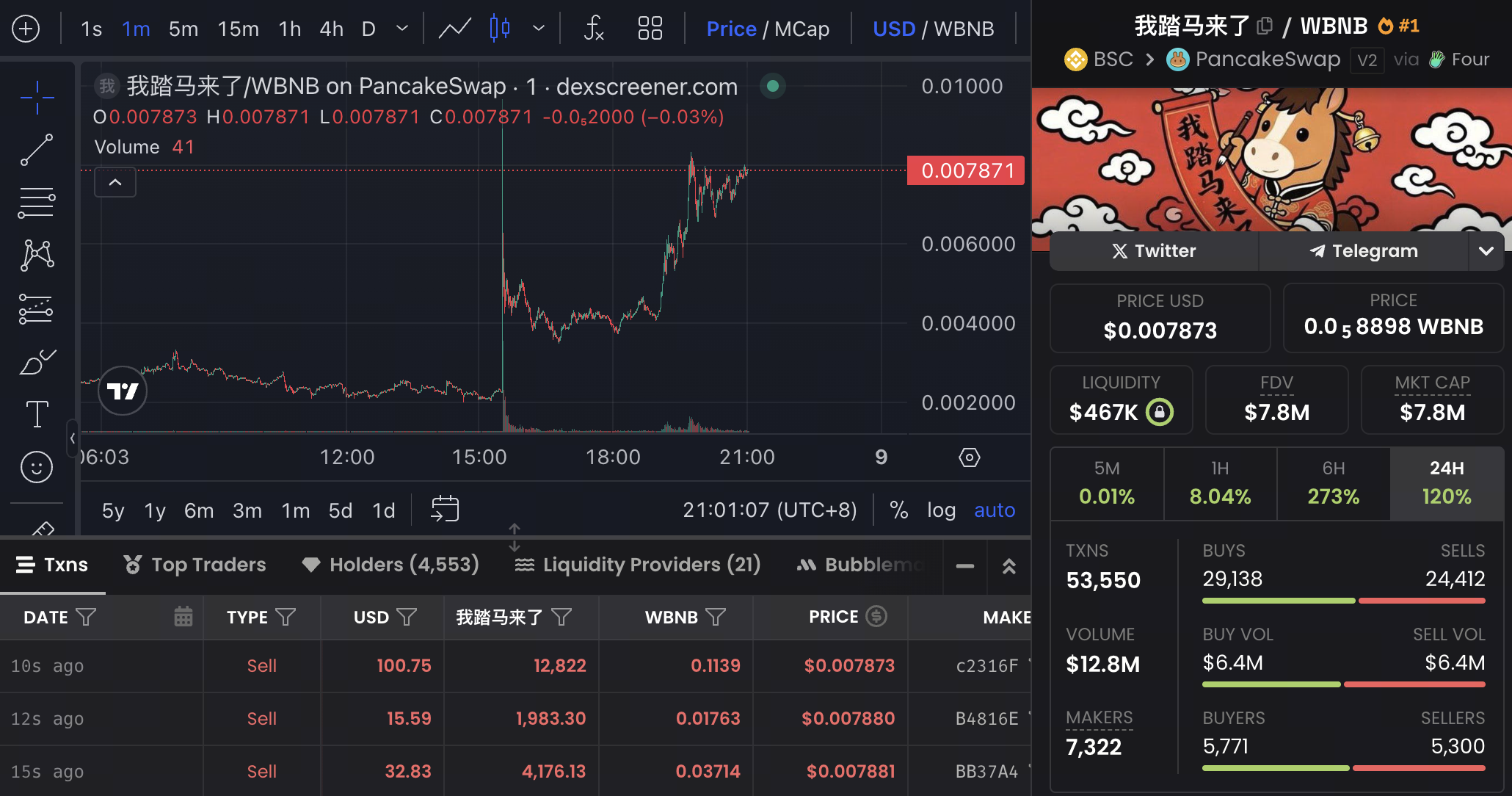Open chart style dropdown arrow

[x=538, y=29]
